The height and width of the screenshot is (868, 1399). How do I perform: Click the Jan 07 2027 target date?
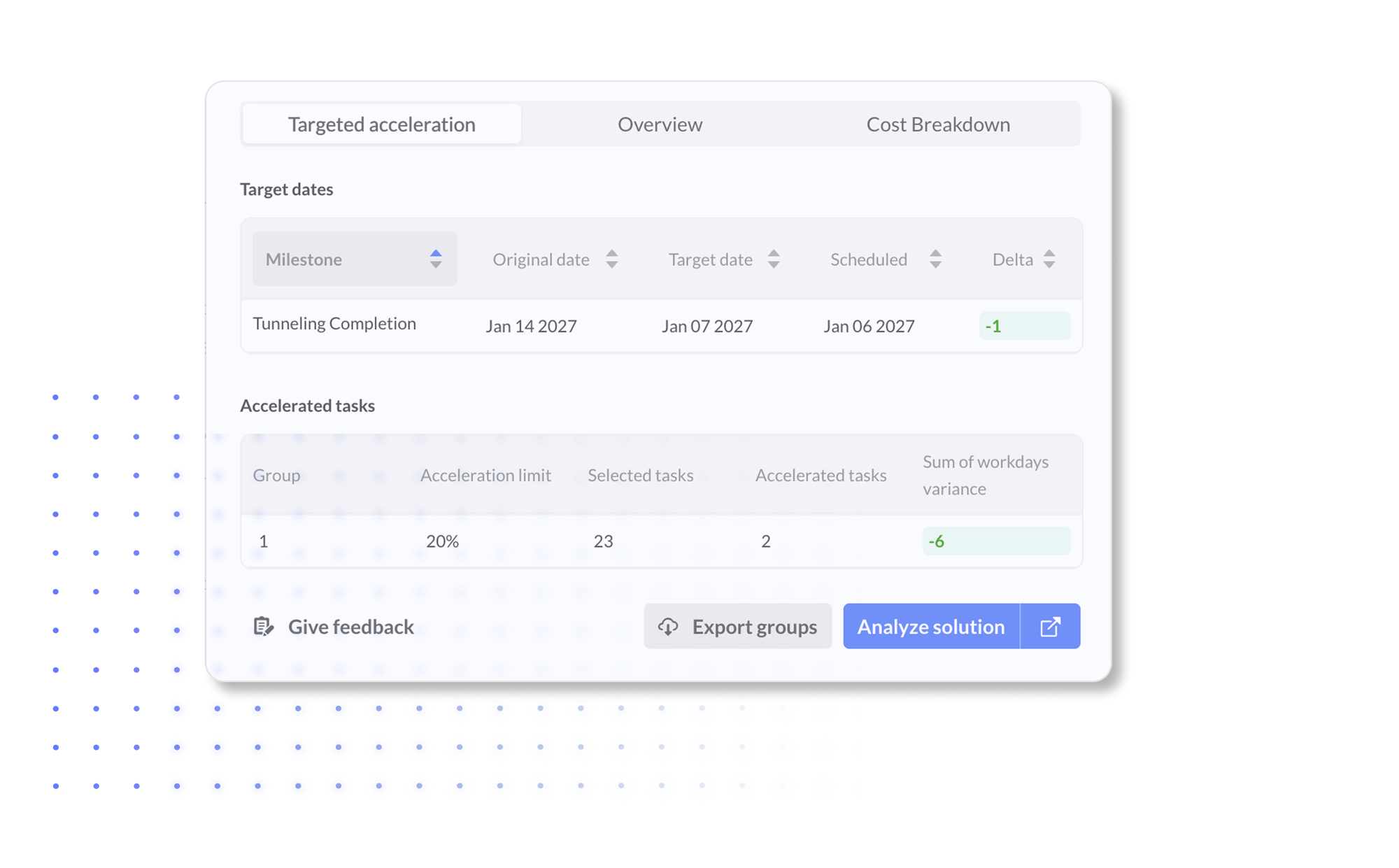point(707,326)
